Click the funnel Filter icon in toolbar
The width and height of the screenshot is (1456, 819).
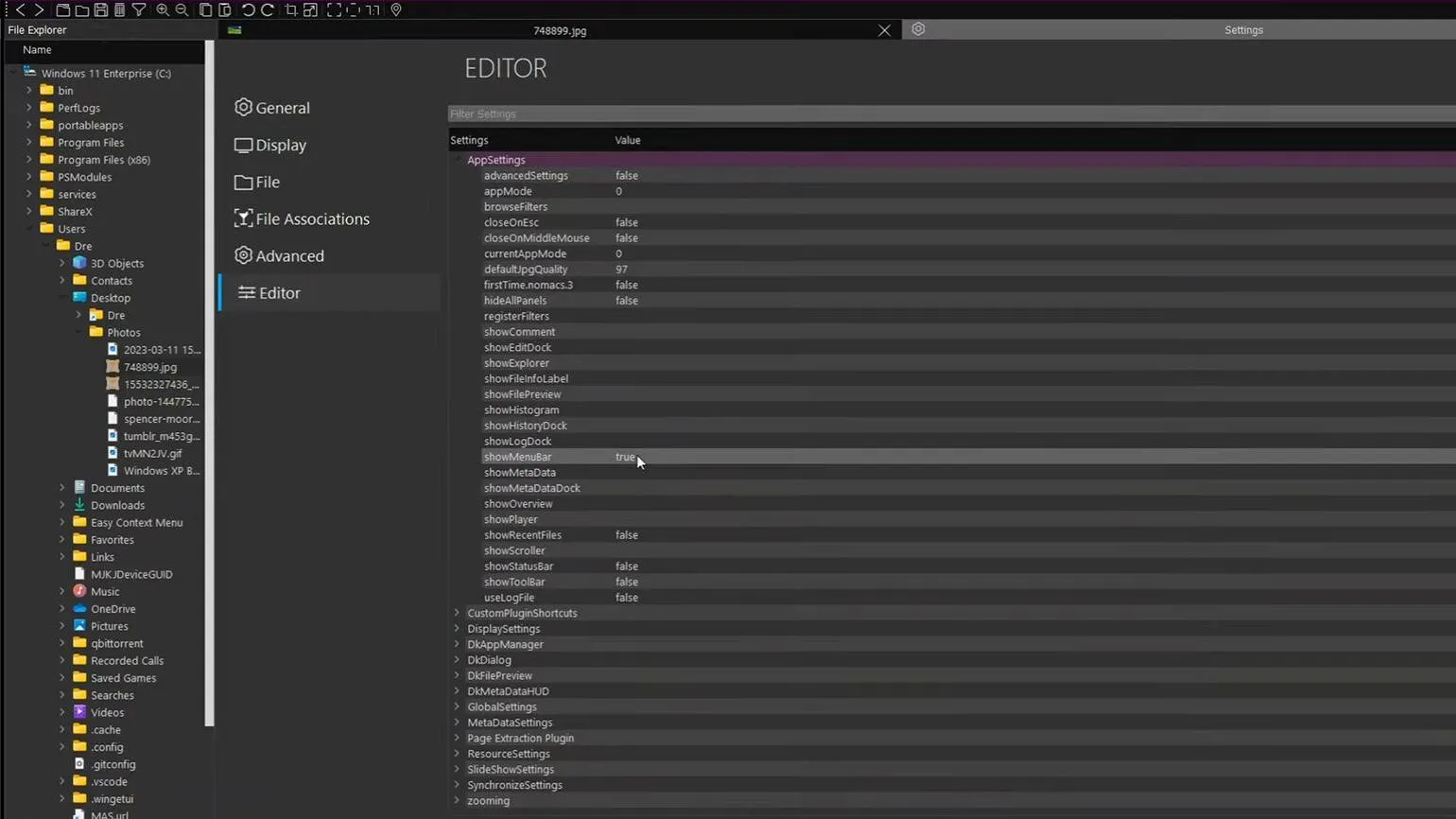[139, 9]
